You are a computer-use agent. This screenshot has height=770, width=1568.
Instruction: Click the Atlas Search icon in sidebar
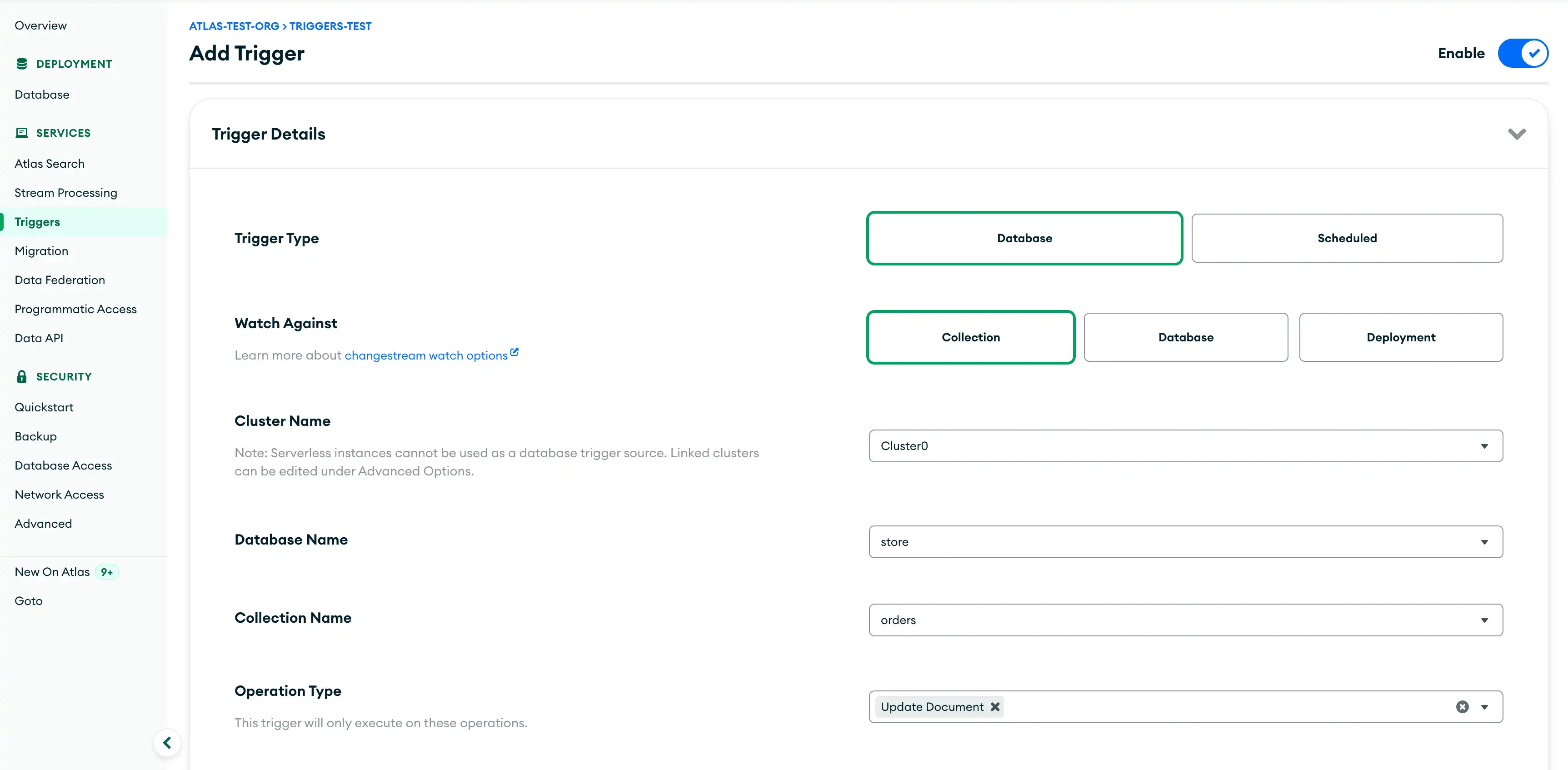(49, 163)
